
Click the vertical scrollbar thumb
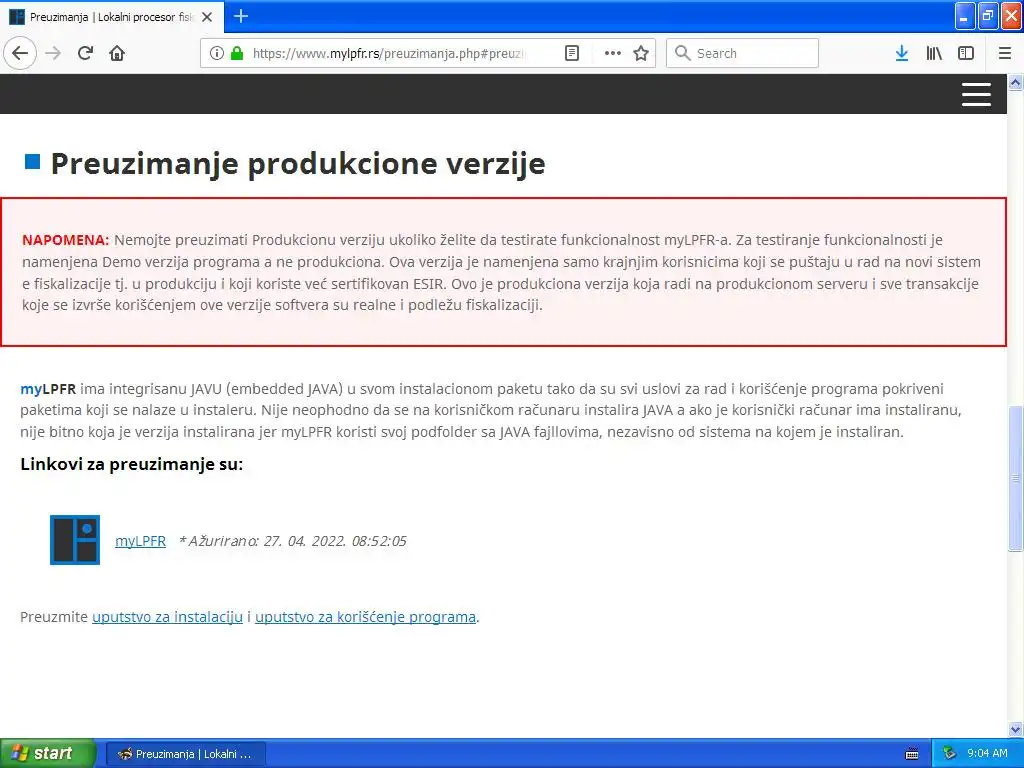(1016, 479)
